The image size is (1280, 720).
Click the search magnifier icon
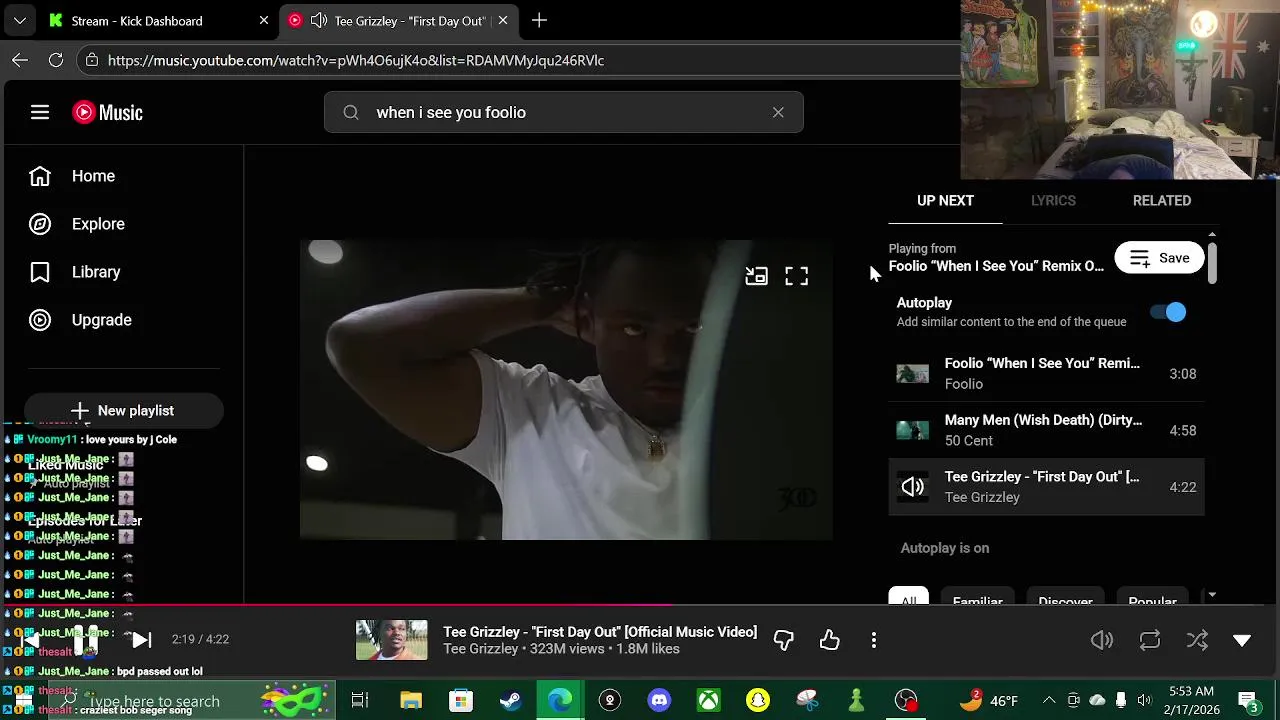click(351, 113)
